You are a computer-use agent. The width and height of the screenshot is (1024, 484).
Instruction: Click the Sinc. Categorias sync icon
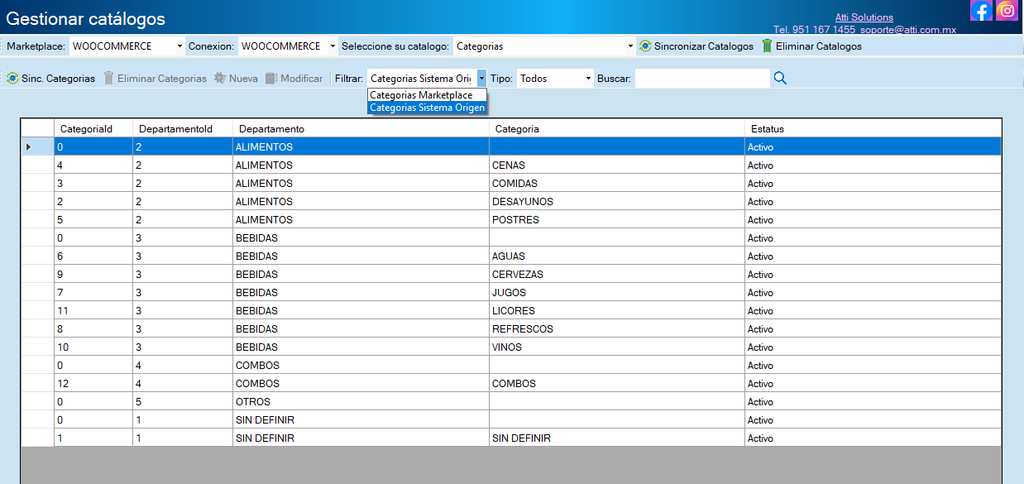pyautogui.click(x=12, y=78)
